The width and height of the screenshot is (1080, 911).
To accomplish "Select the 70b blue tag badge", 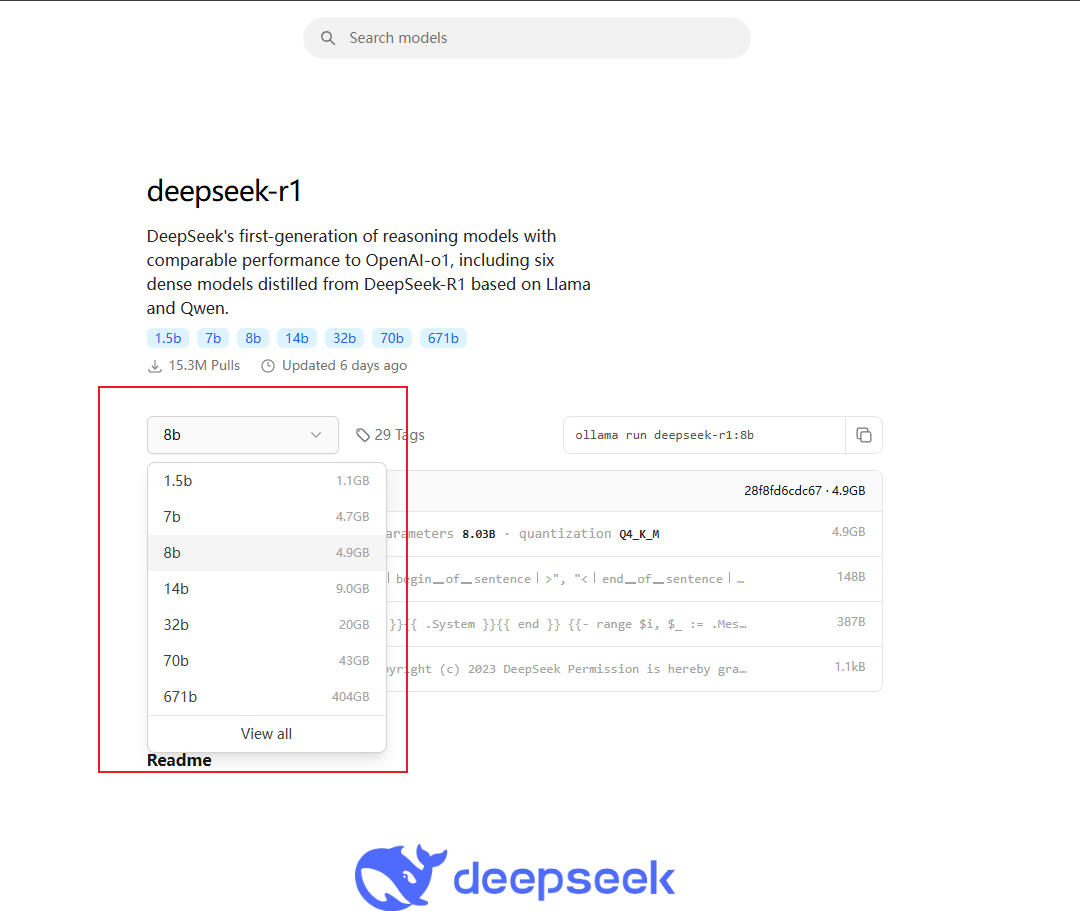I will (392, 338).
